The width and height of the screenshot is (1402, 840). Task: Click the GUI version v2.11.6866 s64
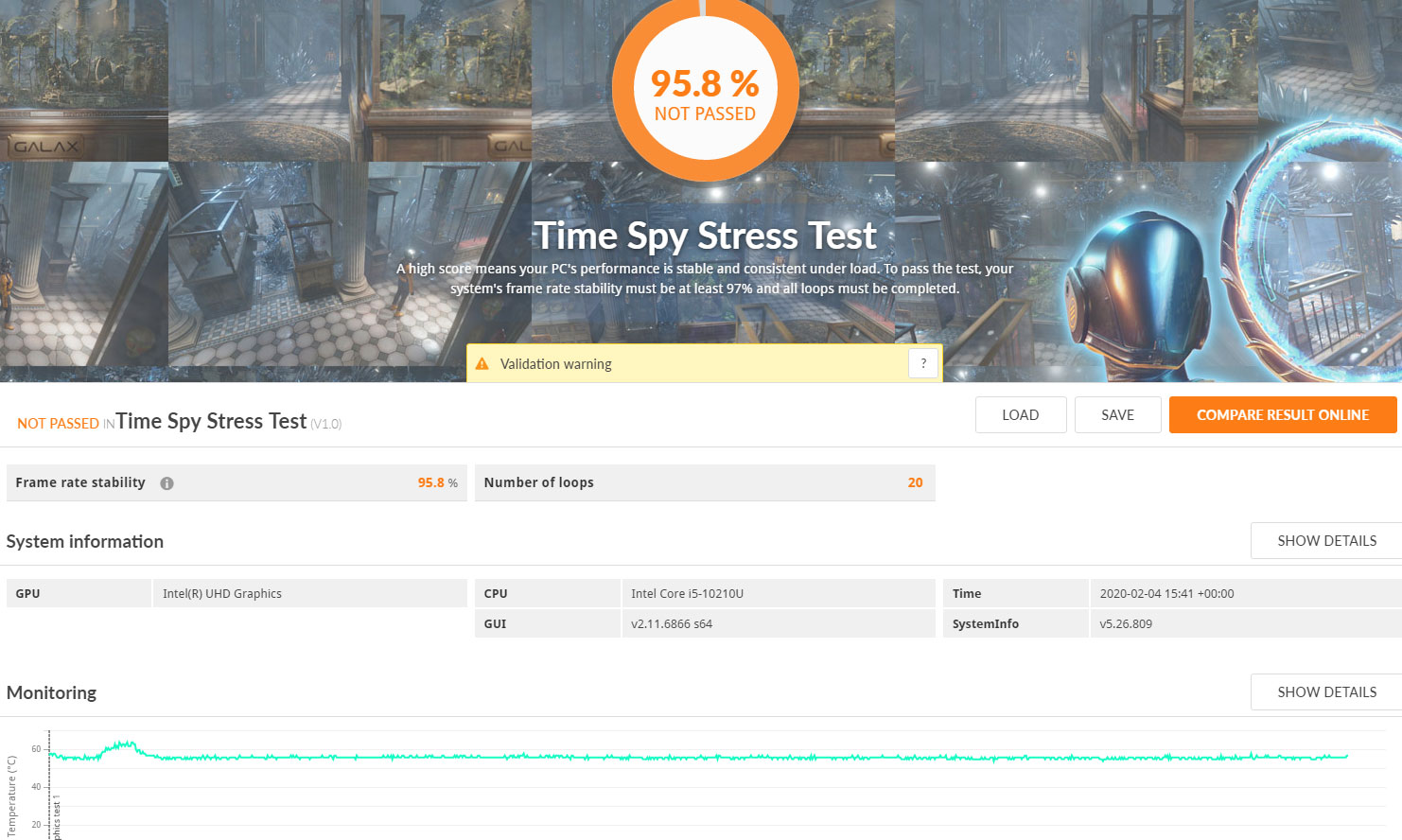672,624
